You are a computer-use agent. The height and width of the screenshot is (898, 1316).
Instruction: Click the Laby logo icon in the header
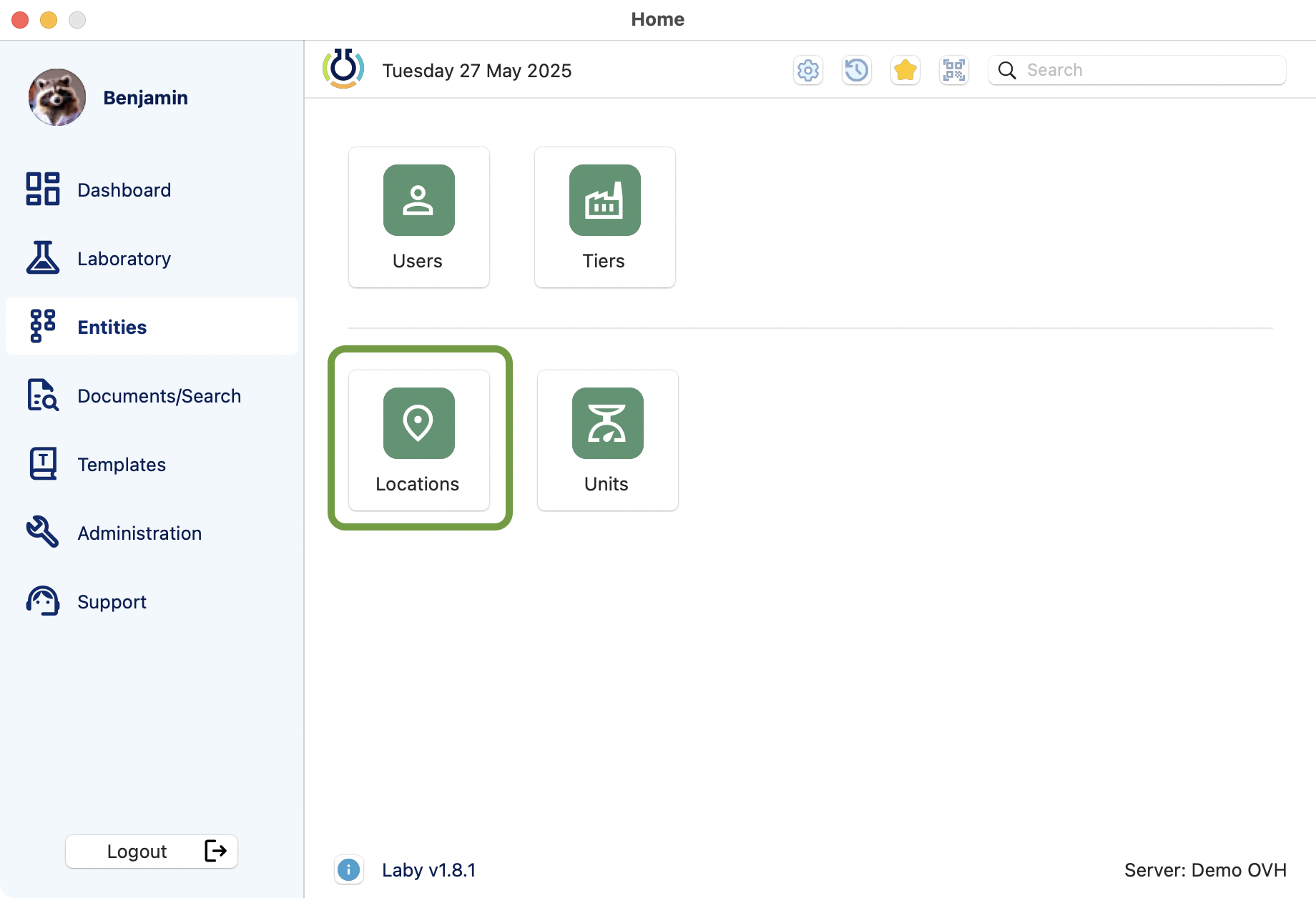tap(343, 69)
